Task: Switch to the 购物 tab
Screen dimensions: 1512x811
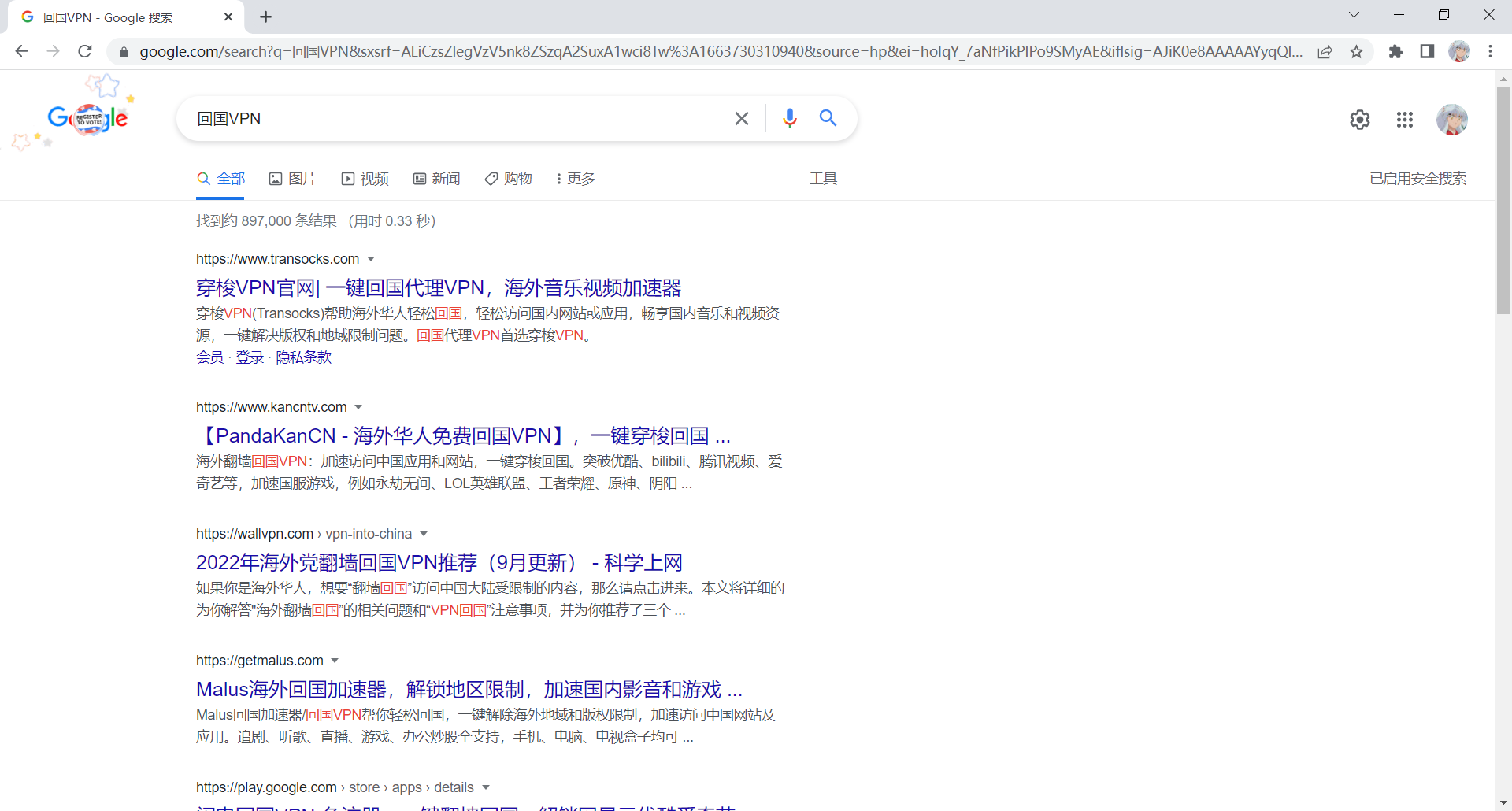Action: [x=509, y=179]
